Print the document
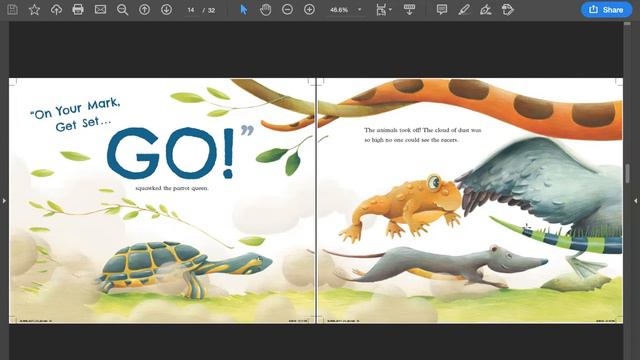 coord(78,9)
